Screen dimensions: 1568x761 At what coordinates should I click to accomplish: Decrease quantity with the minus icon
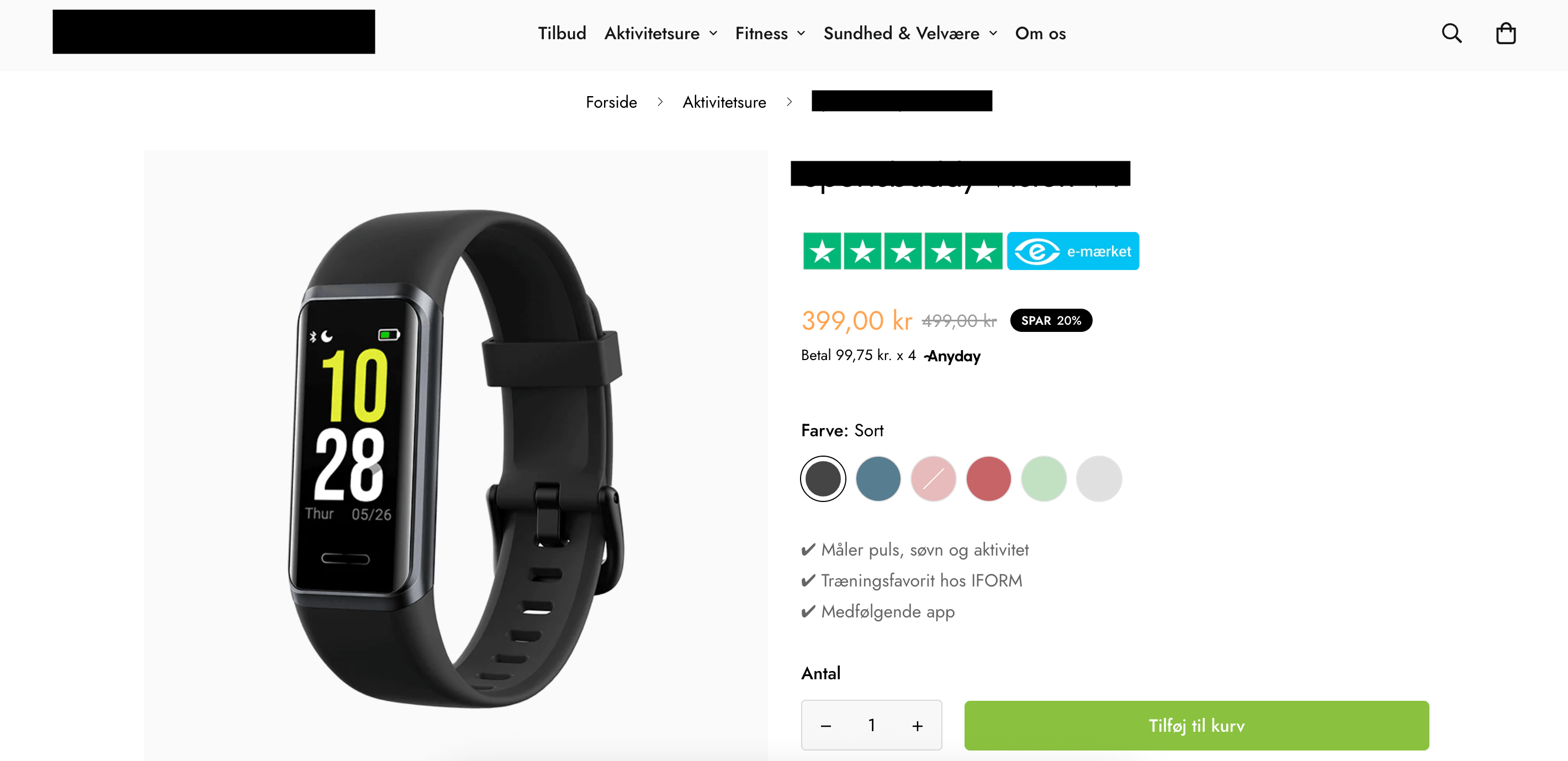825,726
